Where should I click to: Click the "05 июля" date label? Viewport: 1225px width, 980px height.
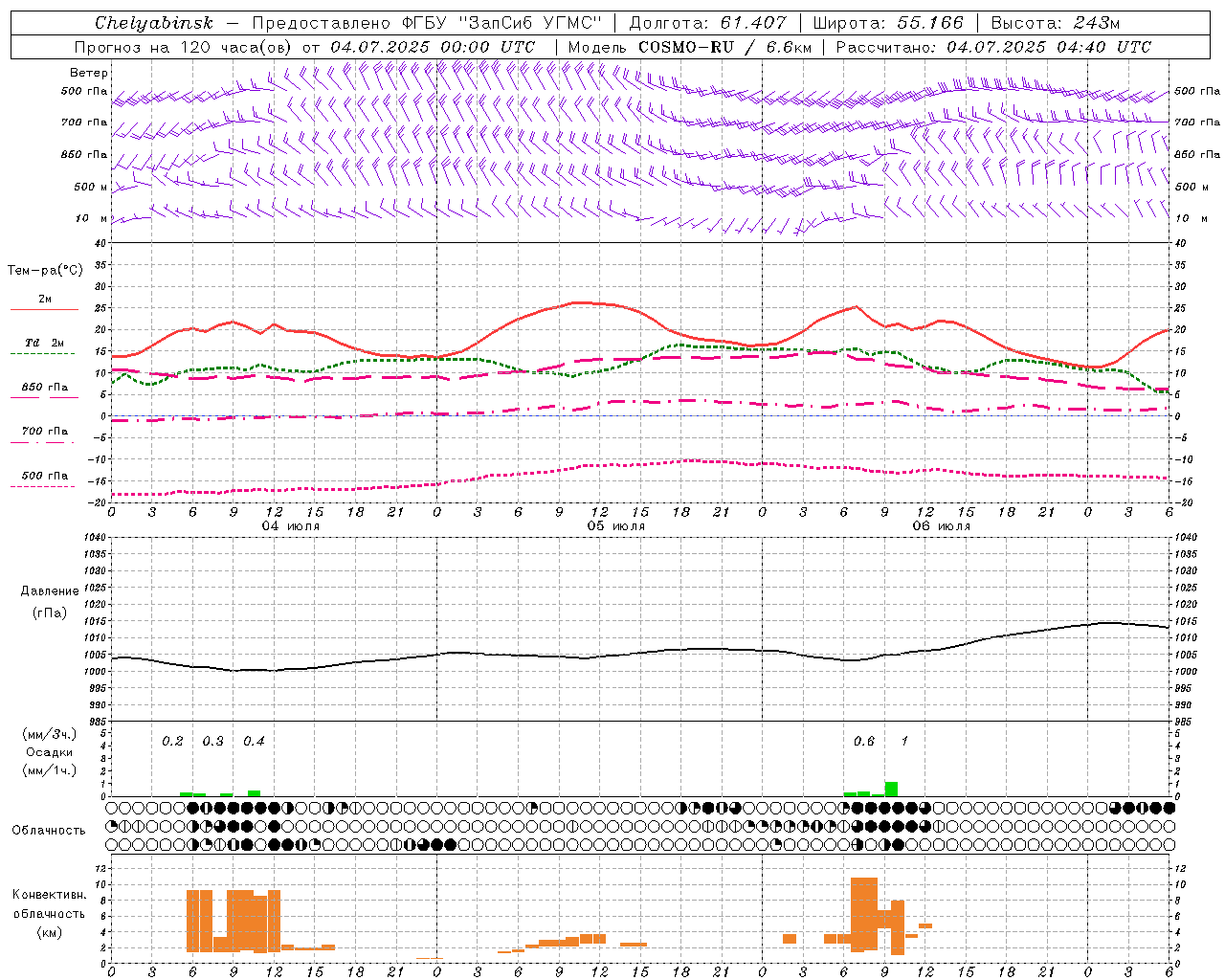tap(616, 526)
